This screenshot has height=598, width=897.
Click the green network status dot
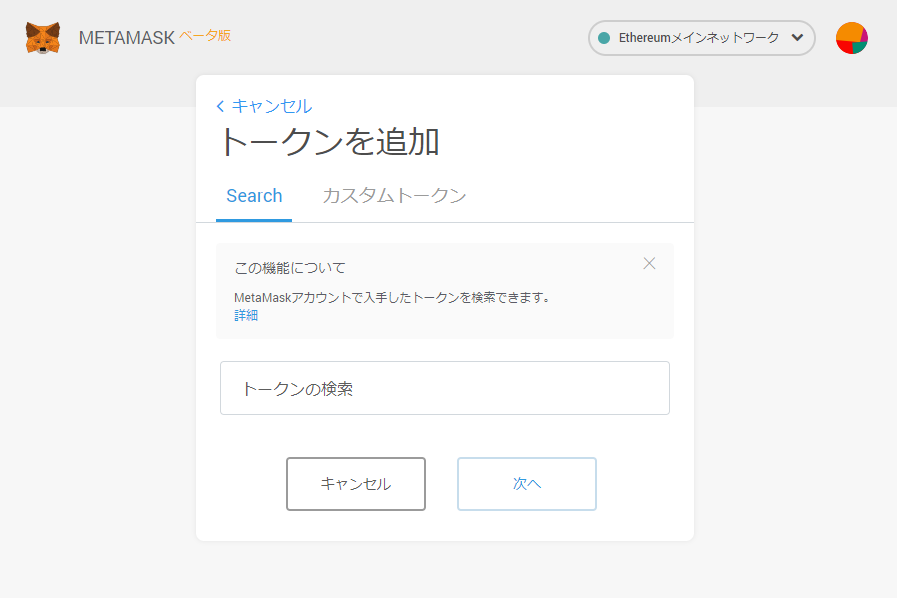click(x=604, y=38)
